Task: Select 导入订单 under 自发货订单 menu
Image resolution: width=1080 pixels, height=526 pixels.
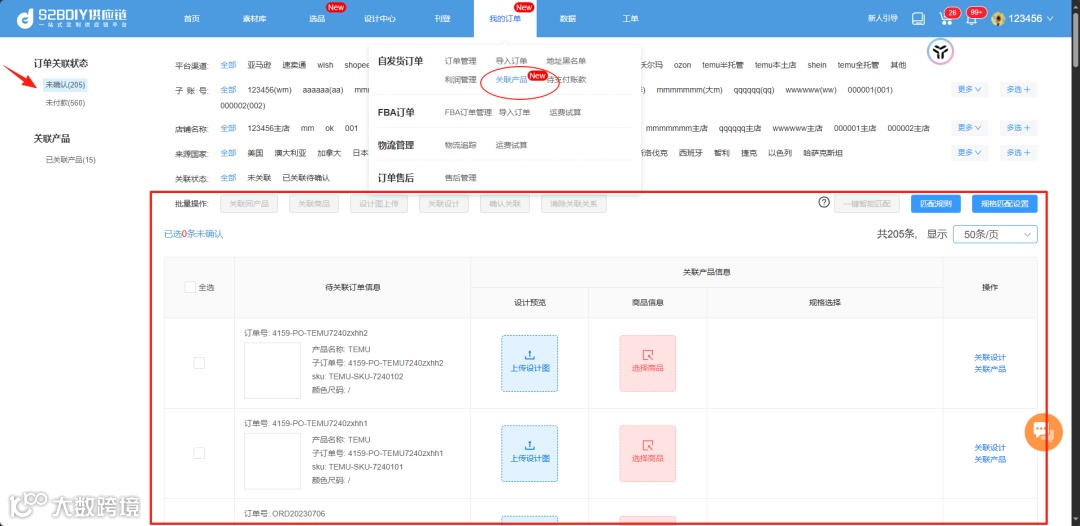Action: [511, 61]
